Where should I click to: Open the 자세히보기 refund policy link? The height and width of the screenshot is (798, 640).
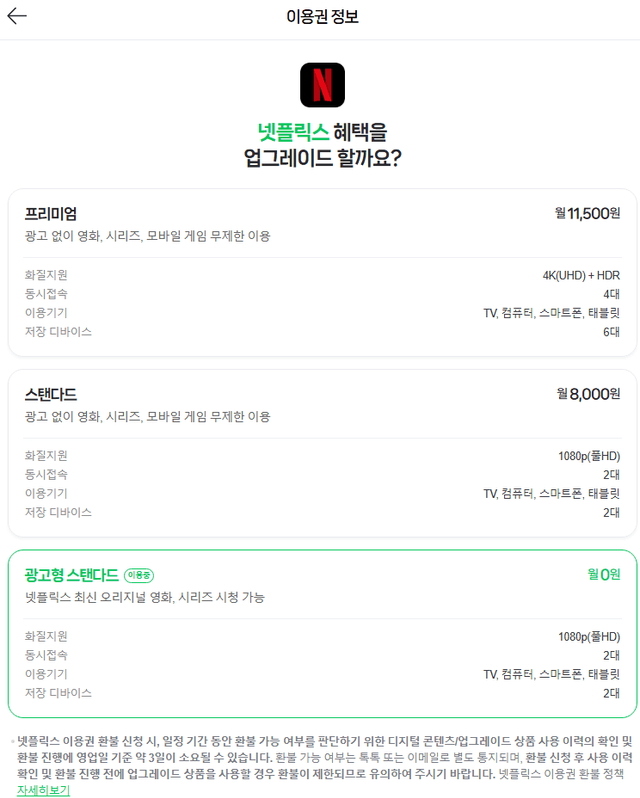tap(43, 791)
